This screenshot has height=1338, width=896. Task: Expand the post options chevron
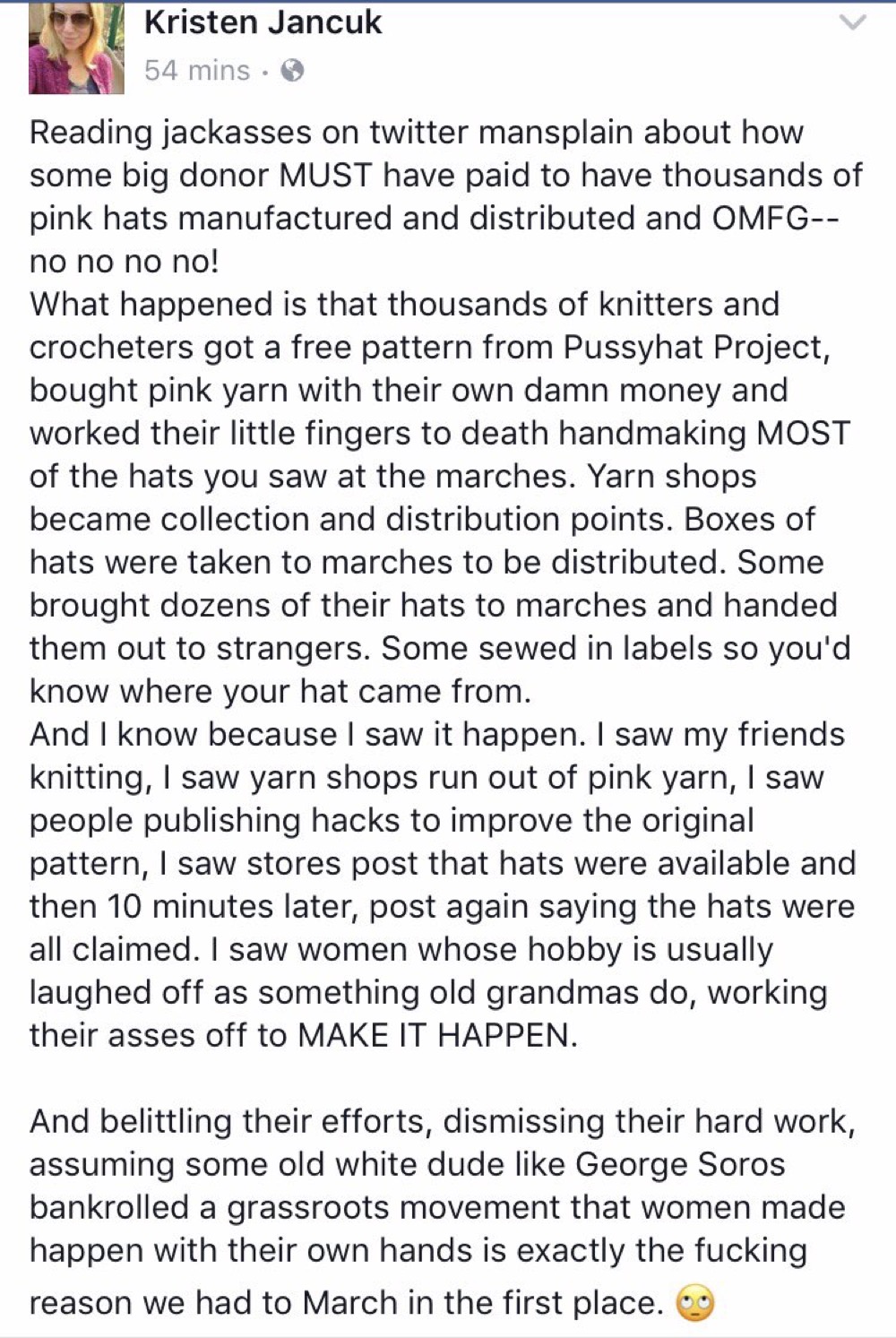click(x=855, y=23)
